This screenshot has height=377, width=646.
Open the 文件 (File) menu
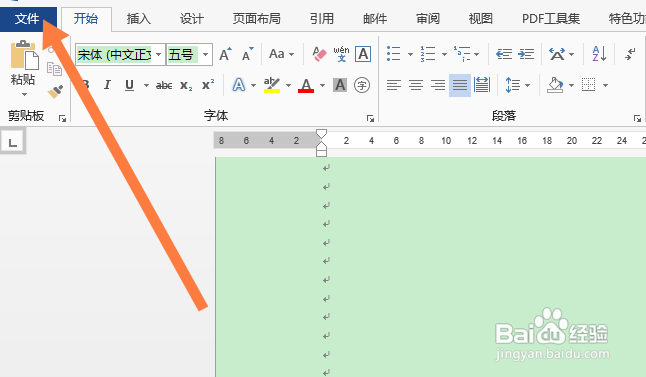[28, 19]
